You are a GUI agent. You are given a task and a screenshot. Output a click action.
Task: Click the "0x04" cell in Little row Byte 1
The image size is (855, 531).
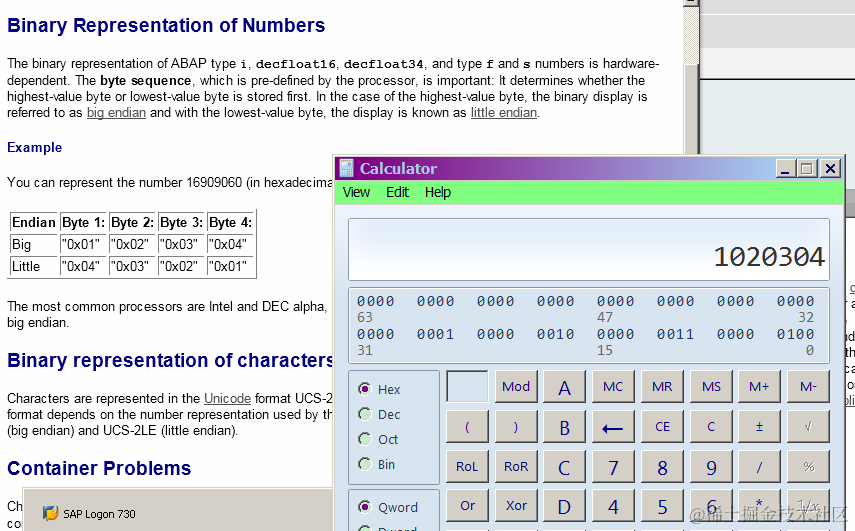(83, 266)
